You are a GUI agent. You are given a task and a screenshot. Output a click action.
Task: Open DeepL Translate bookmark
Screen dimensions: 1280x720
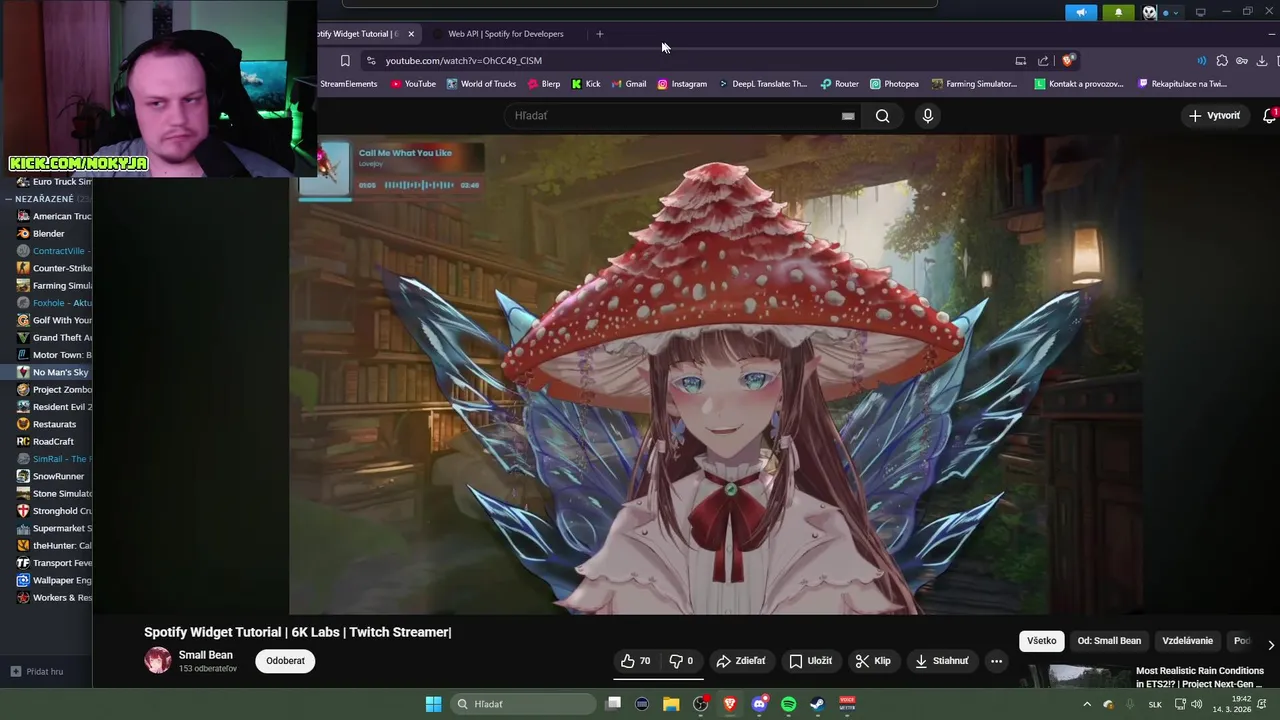[x=762, y=84]
